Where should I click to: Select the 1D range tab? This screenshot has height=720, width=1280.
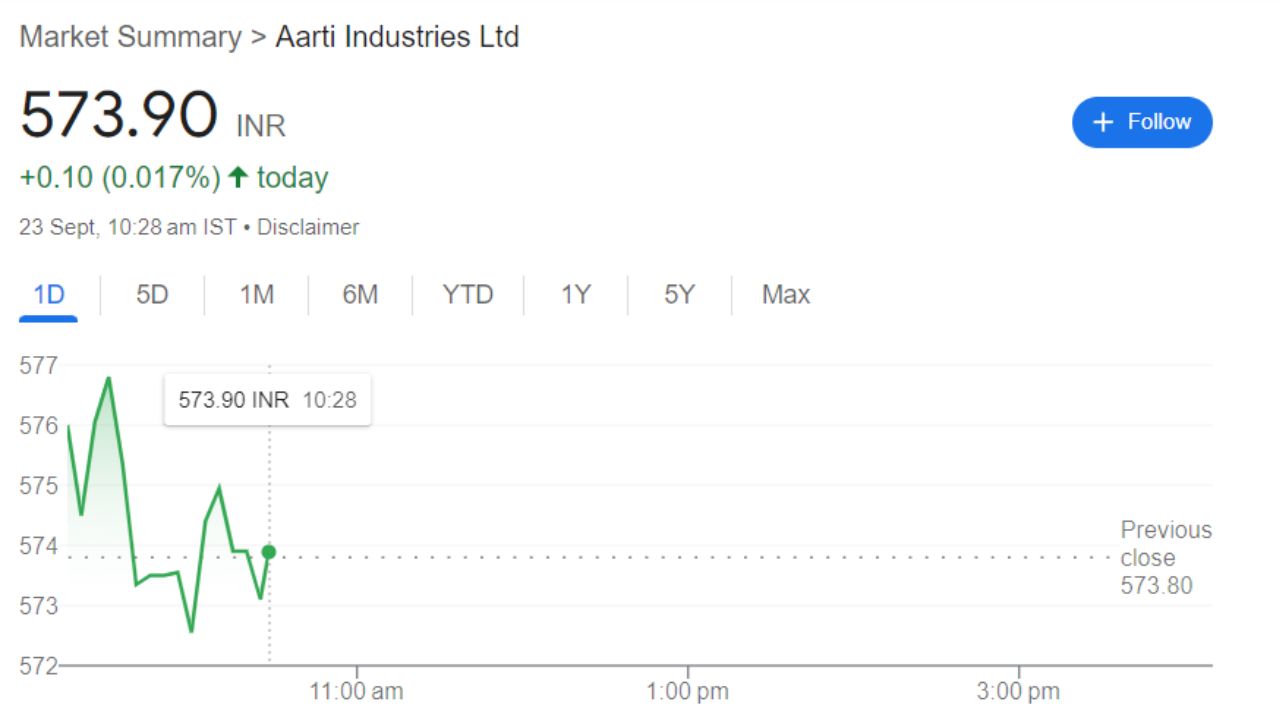[49, 295]
